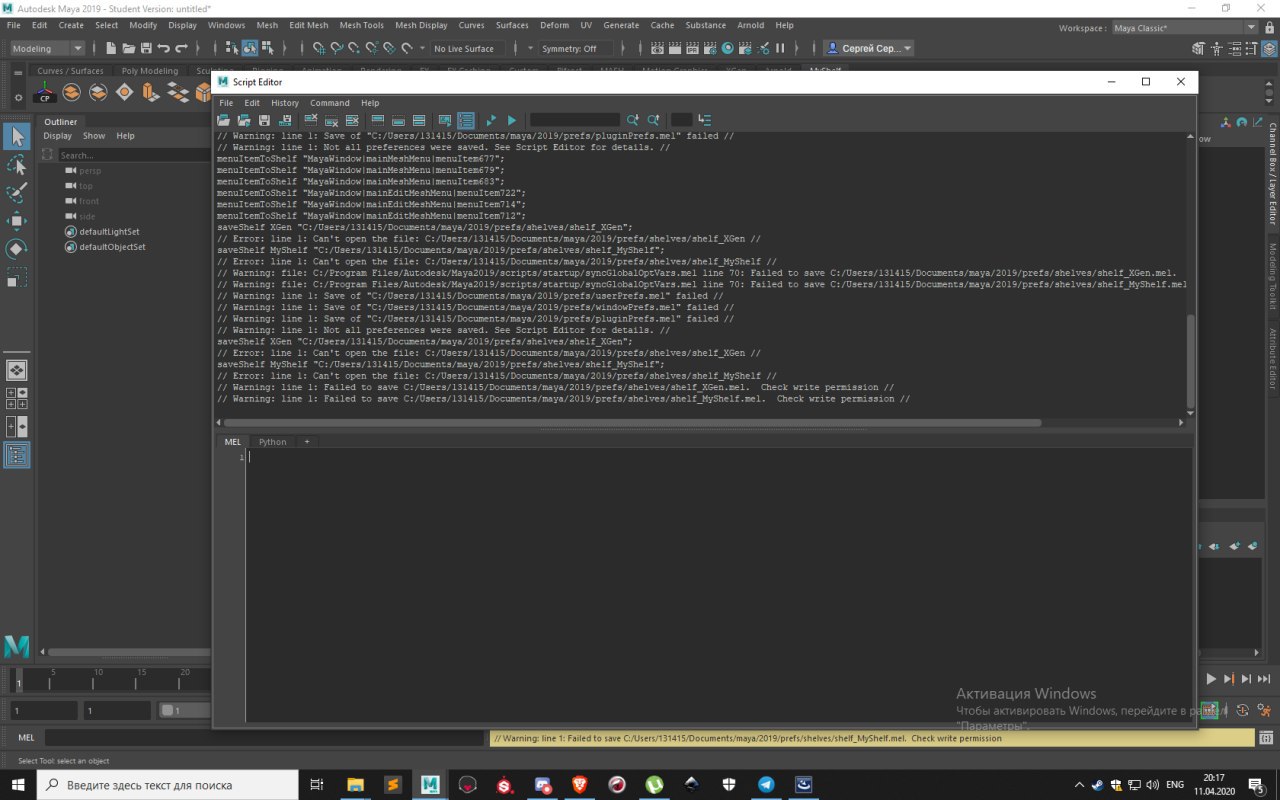Screen dimensions: 1280x800
Task: Click Load Script icon in Script Editor
Action: click(x=225, y=120)
